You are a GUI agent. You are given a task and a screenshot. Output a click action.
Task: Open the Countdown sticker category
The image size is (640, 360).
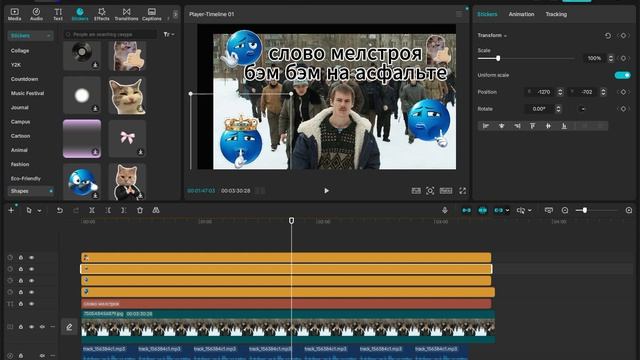click(24, 79)
